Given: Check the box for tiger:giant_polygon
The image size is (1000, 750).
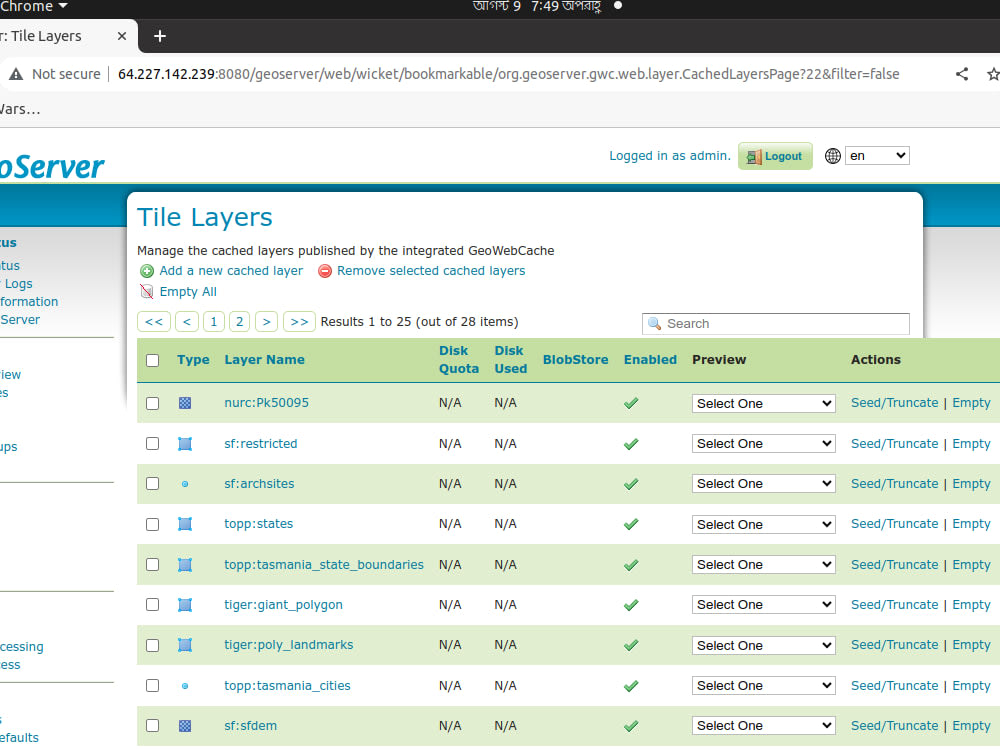Looking at the screenshot, I should [x=152, y=605].
